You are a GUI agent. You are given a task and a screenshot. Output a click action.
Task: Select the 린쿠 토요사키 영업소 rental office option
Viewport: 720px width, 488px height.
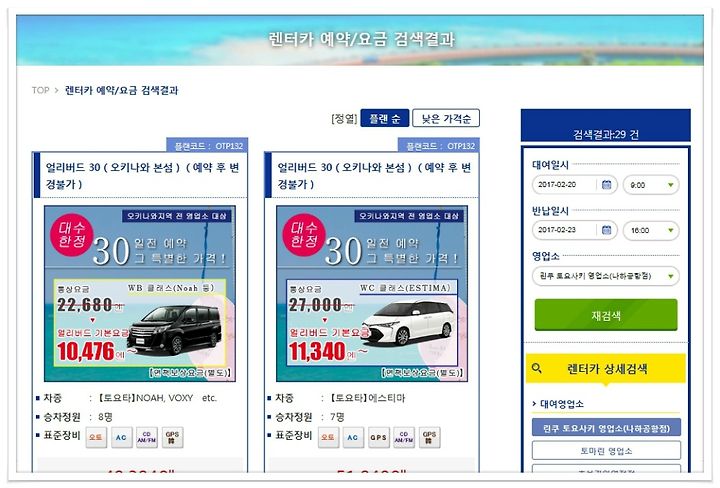pyautogui.click(x=606, y=428)
